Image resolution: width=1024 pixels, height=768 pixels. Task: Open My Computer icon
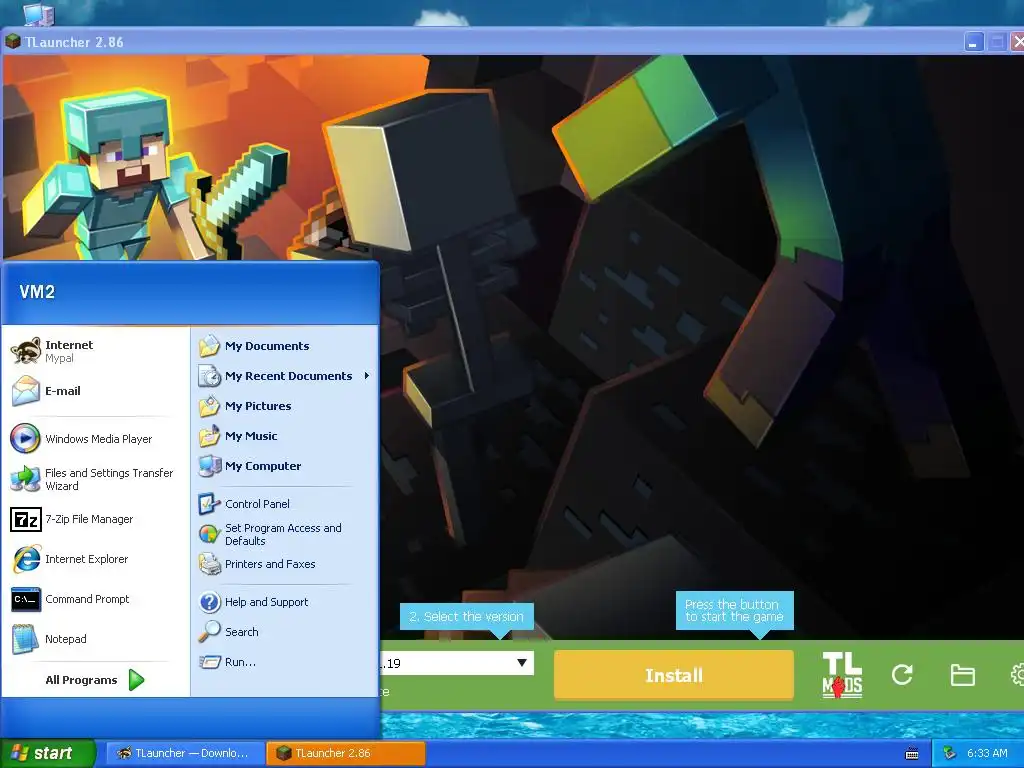[210, 466]
